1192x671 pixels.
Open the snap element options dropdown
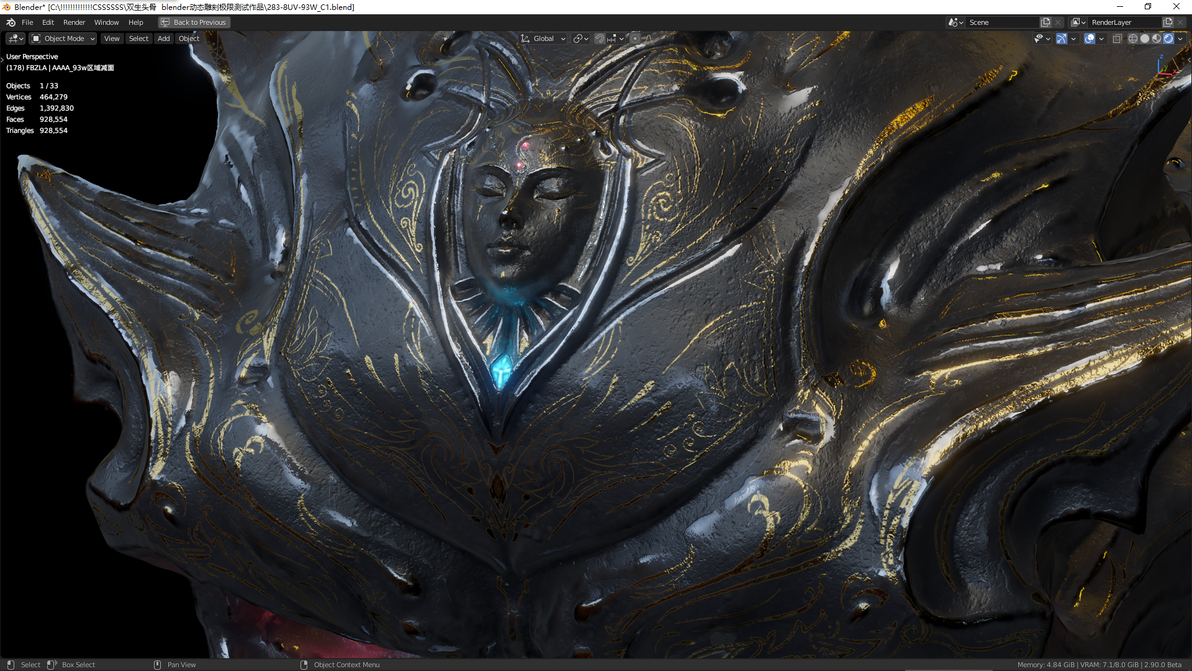[616, 38]
